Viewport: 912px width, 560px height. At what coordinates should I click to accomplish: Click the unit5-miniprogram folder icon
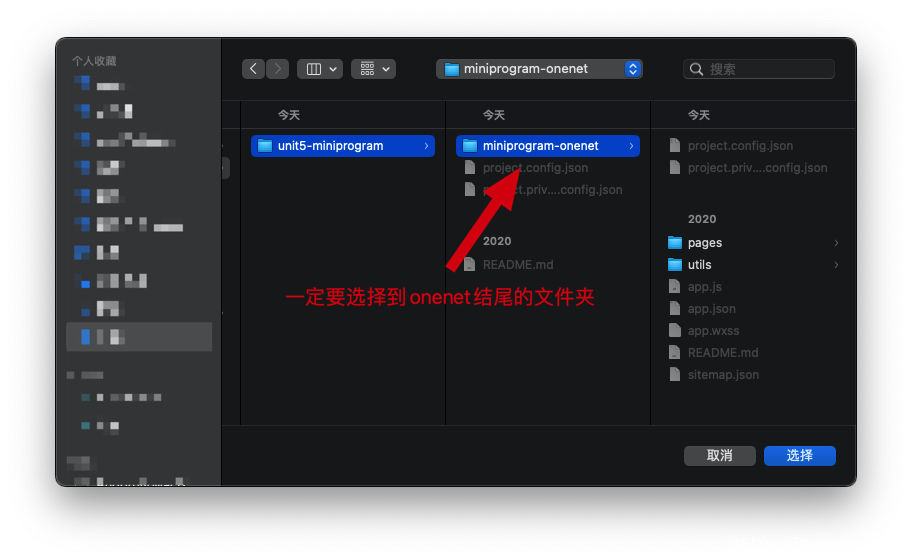265,146
